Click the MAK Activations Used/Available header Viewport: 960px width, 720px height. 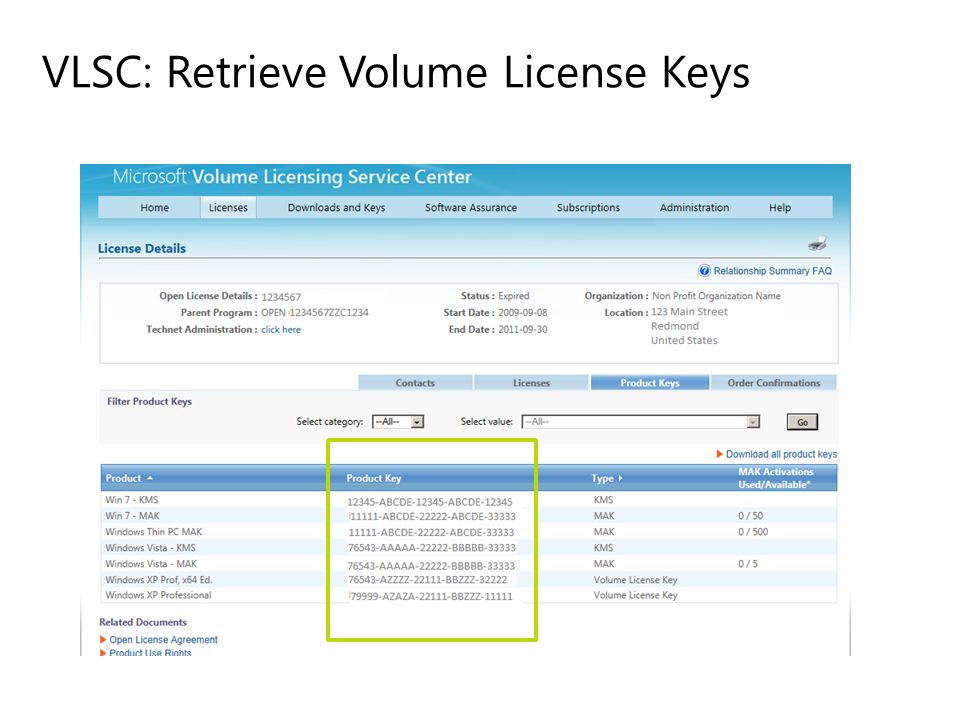click(776, 478)
